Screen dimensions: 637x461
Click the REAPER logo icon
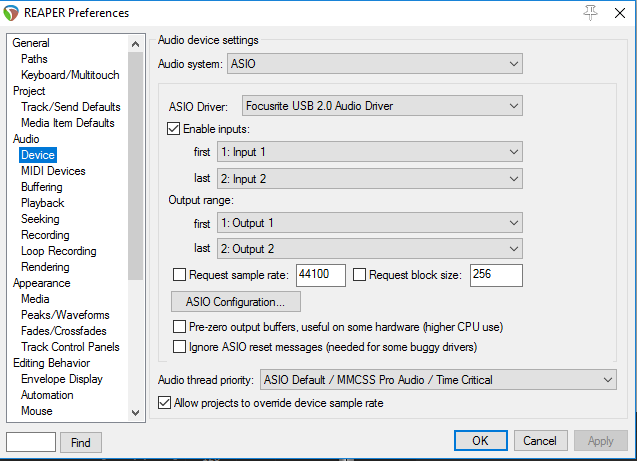tap(11, 13)
